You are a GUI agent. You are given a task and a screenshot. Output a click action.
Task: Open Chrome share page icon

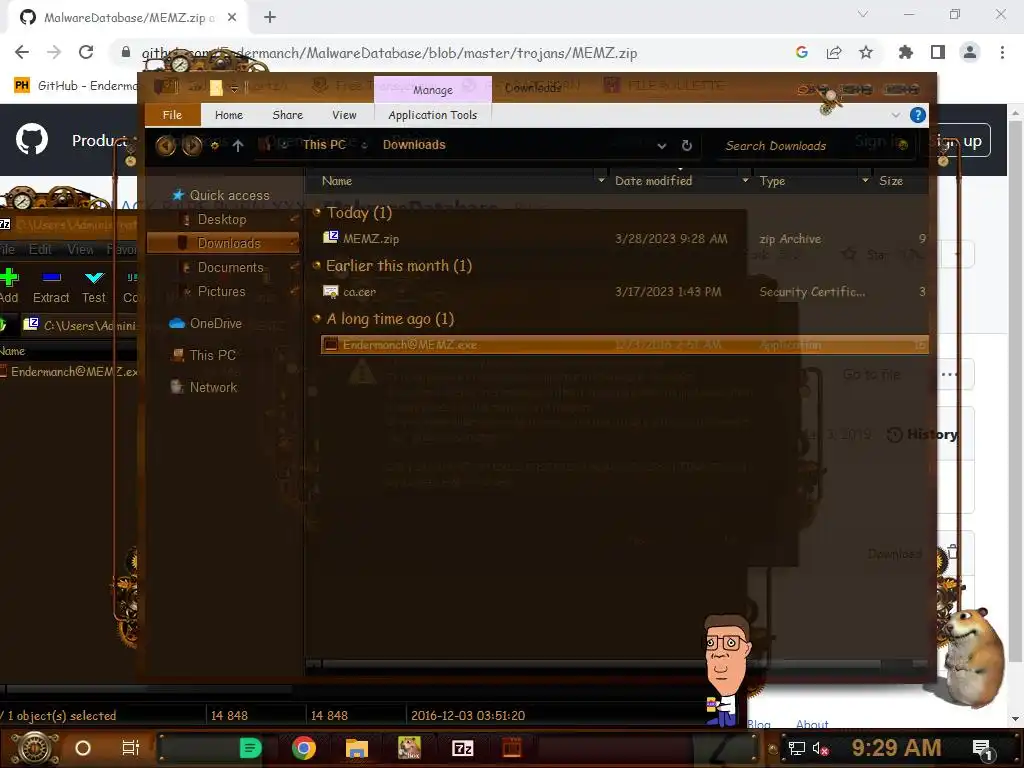[834, 52]
